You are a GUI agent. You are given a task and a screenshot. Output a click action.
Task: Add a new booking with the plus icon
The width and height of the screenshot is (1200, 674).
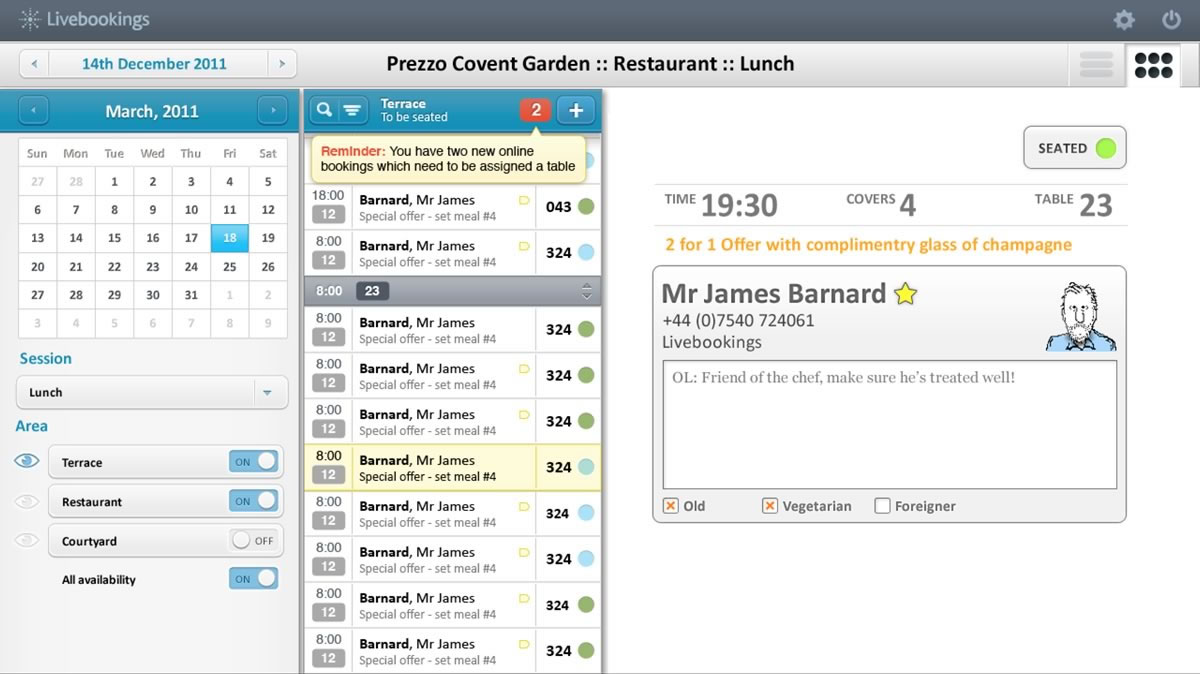[576, 110]
